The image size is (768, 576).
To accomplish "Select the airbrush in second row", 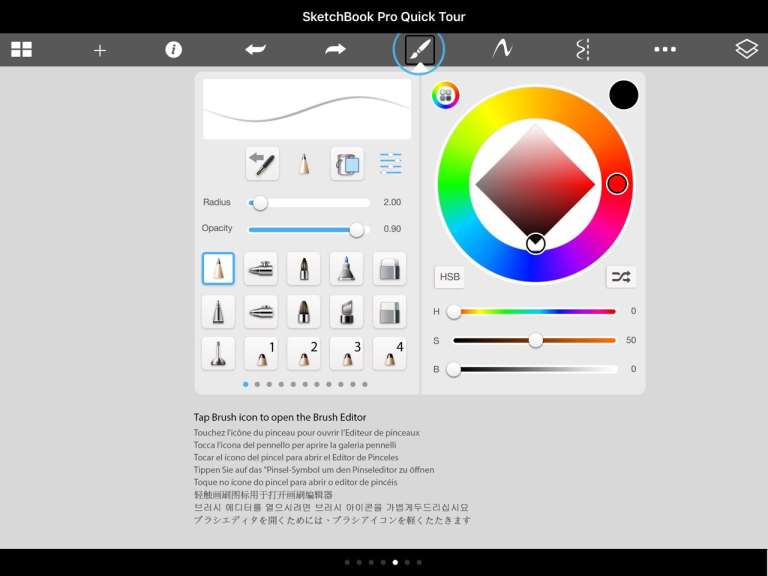I will click(x=261, y=312).
